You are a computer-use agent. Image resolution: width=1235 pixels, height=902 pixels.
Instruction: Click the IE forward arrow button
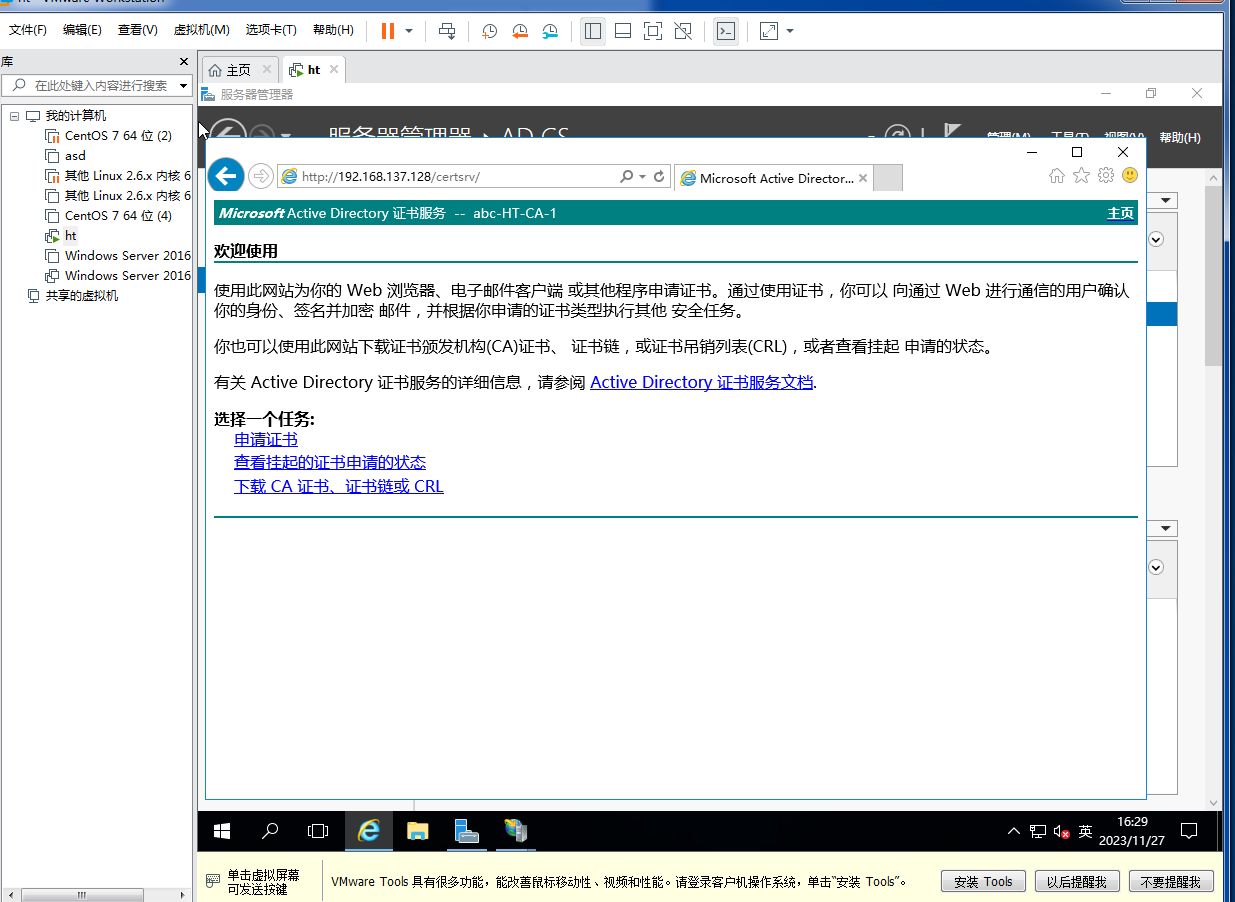tap(260, 177)
